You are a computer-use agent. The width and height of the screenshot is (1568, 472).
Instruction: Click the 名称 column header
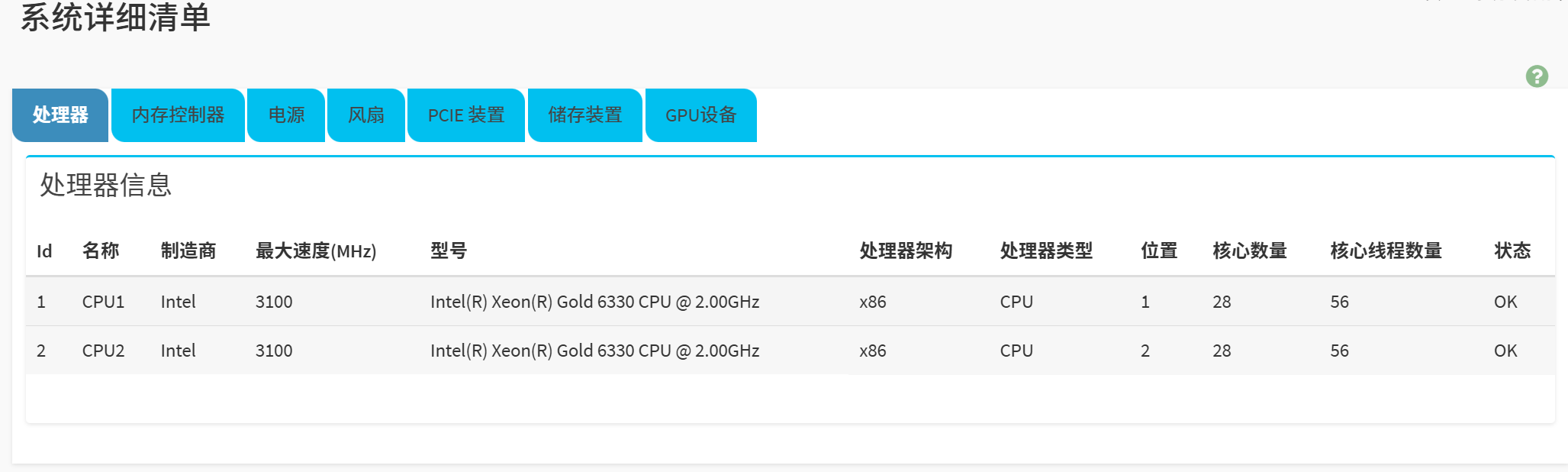(x=101, y=251)
